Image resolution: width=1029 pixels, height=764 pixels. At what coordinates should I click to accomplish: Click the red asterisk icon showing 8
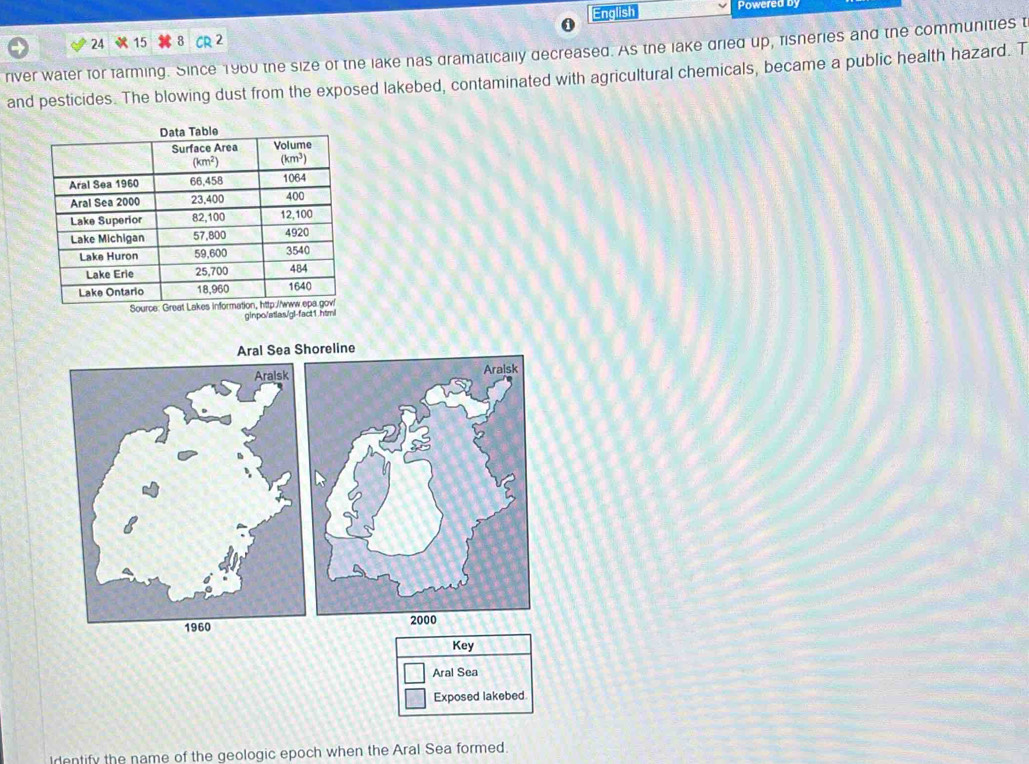[162, 41]
